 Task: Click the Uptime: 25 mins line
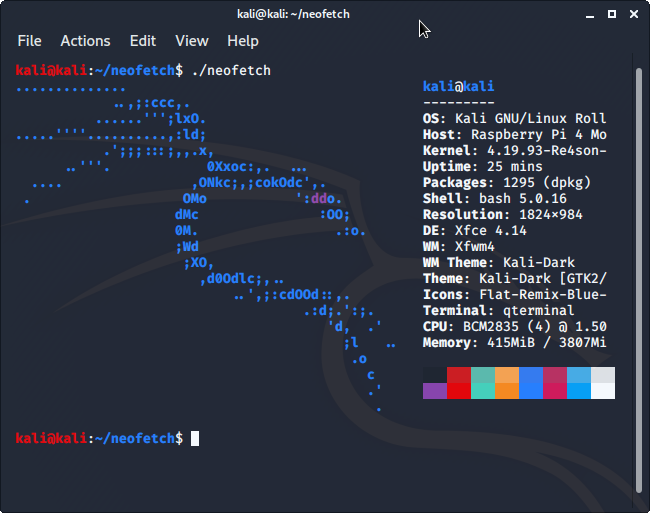pyautogui.click(x=483, y=167)
